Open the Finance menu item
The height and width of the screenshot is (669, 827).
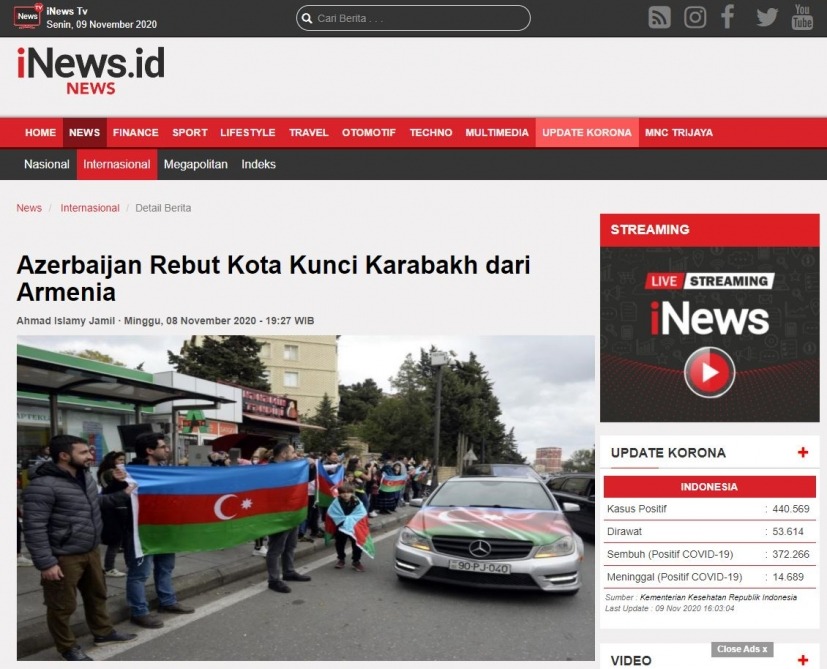(x=135, y=133)
